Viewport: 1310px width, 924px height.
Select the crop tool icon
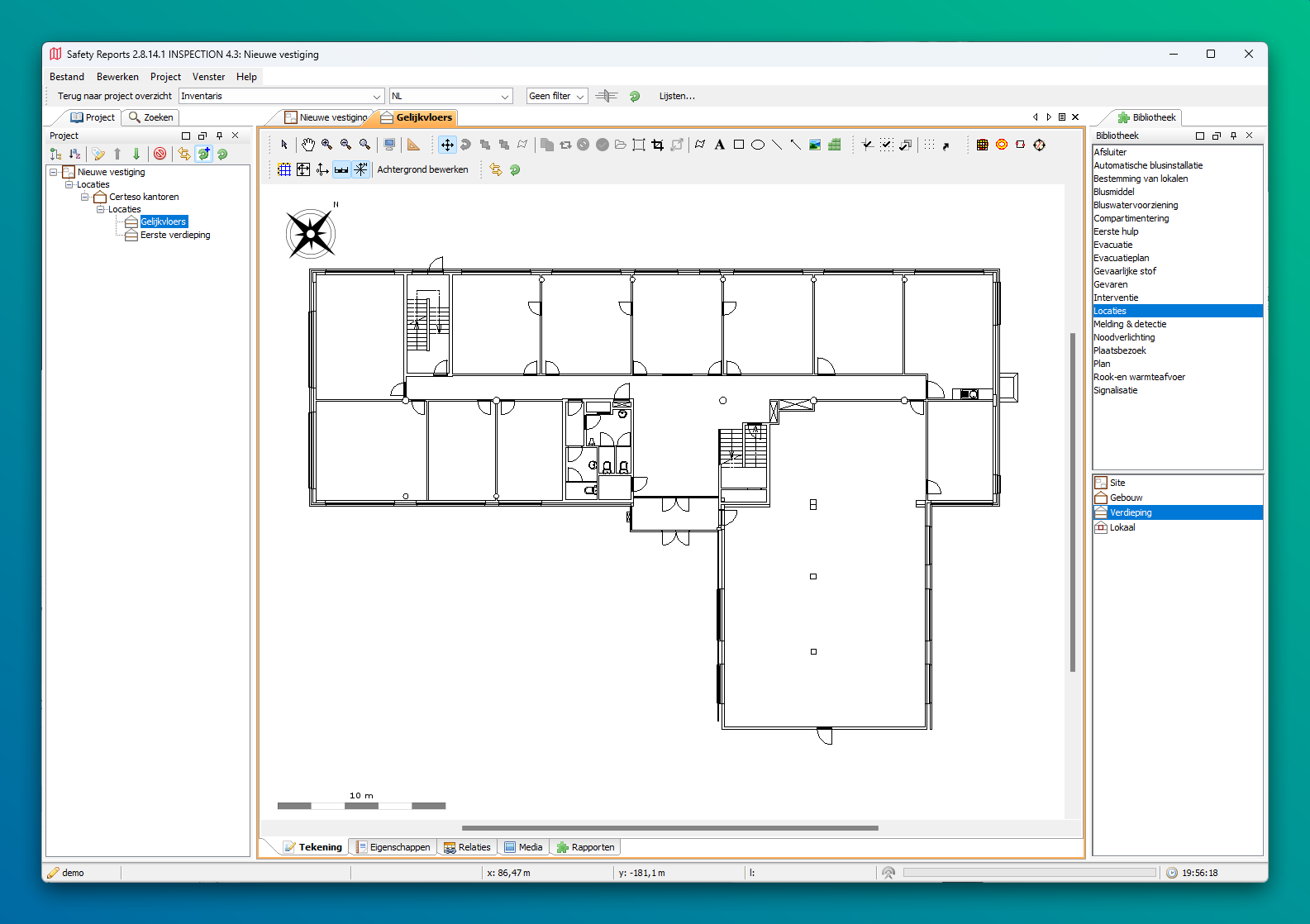click(658, 145)
